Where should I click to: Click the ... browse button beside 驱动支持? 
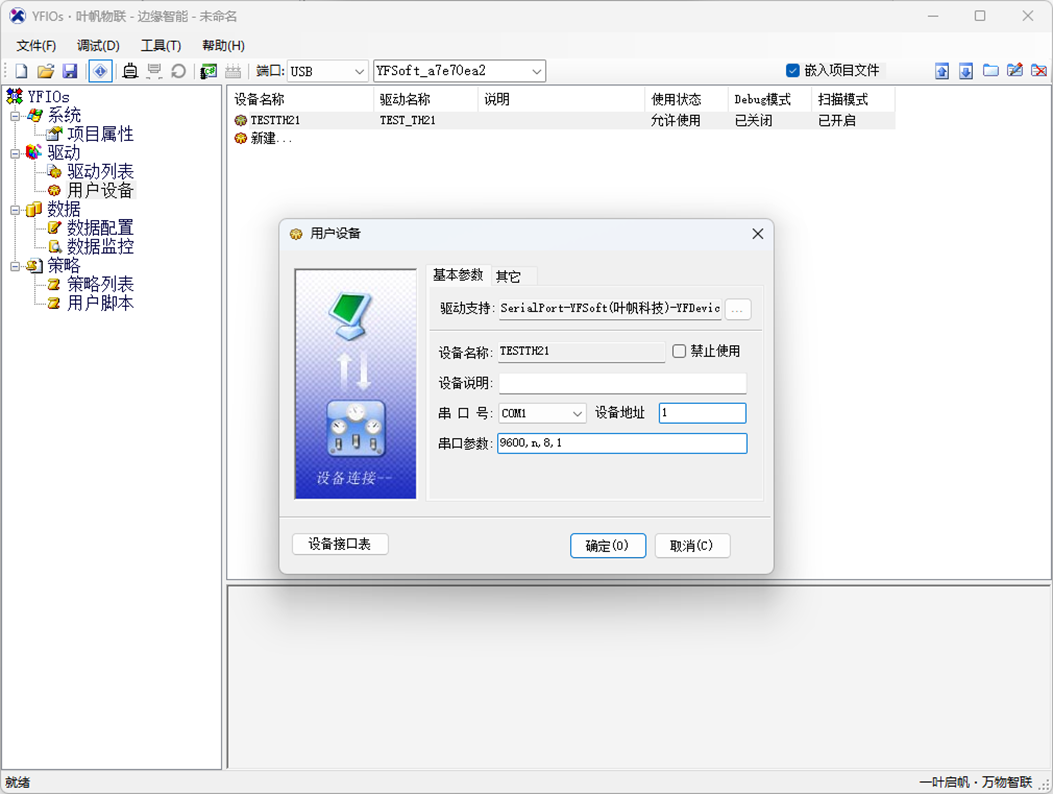[x=737, y=308]
